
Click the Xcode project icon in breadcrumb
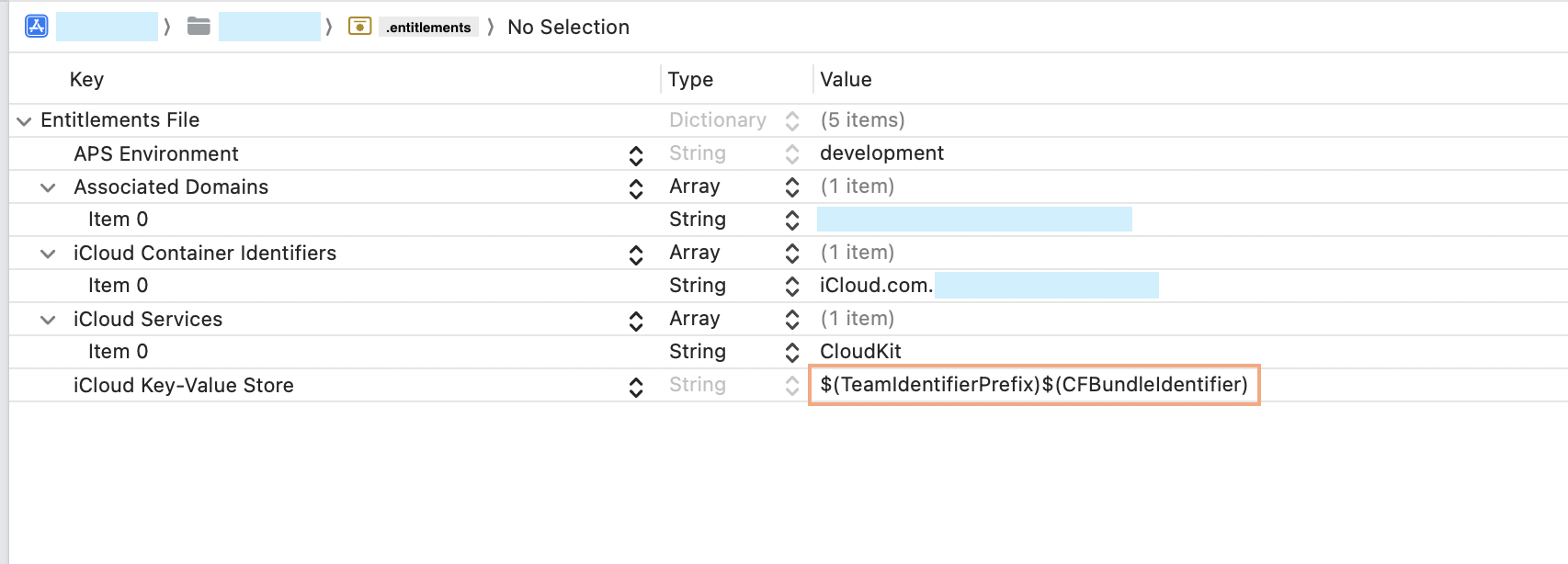37,27
